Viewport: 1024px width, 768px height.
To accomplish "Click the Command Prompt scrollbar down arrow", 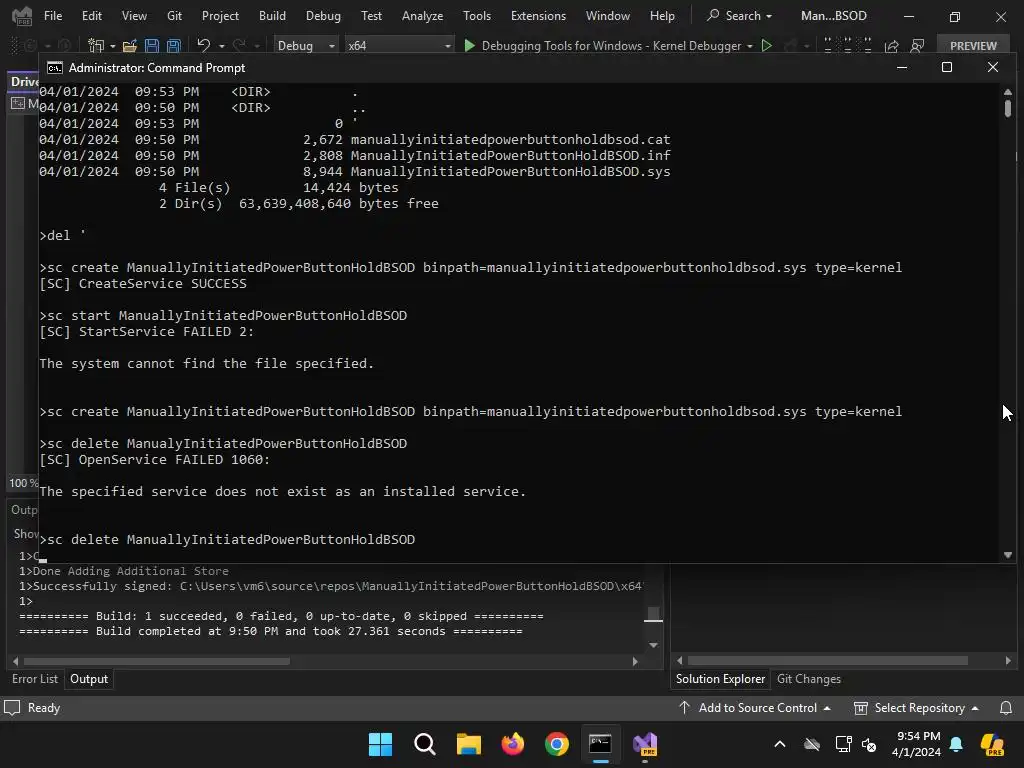I will [1008, 555].
